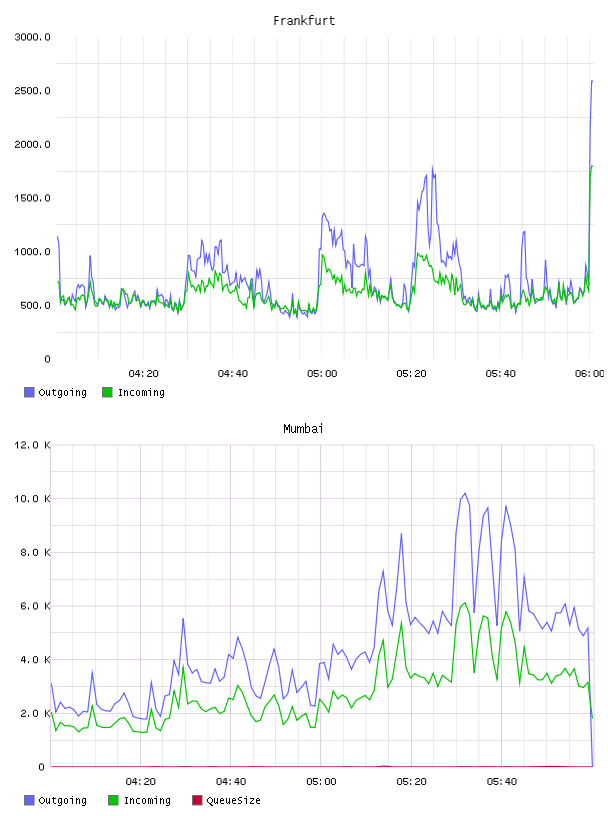
Task: Click the 04:40 time label in Mumbai chart
Action: (231, 782)
